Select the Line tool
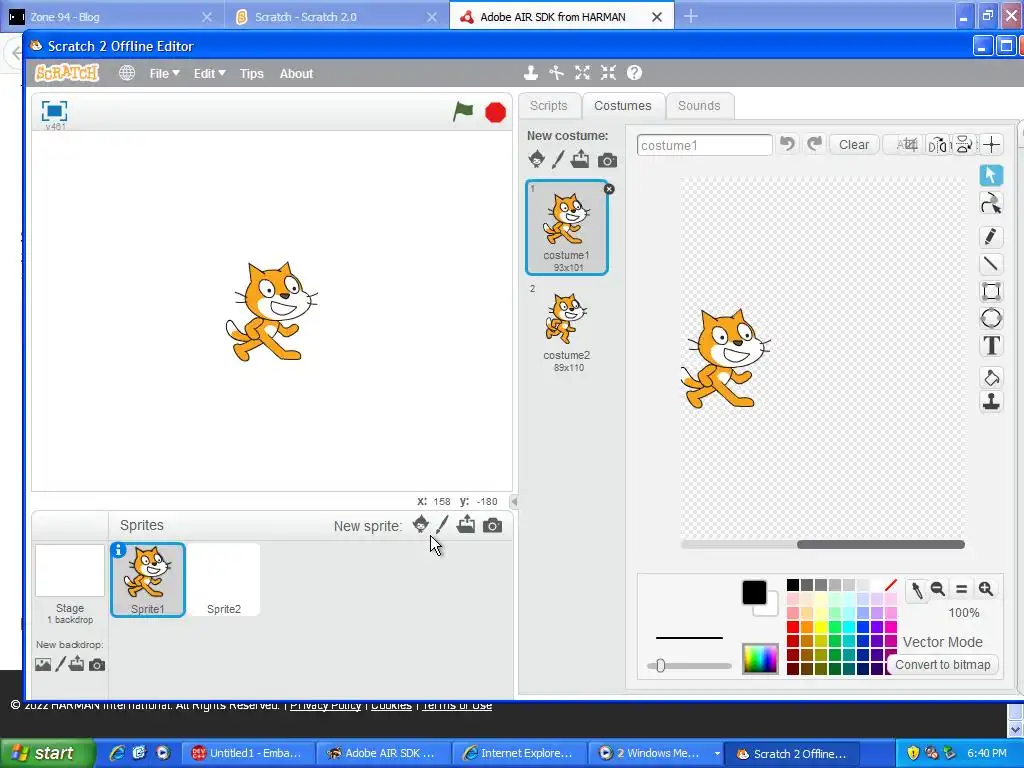This screenshot has width=1024, height=768. (x=991, y=264)
